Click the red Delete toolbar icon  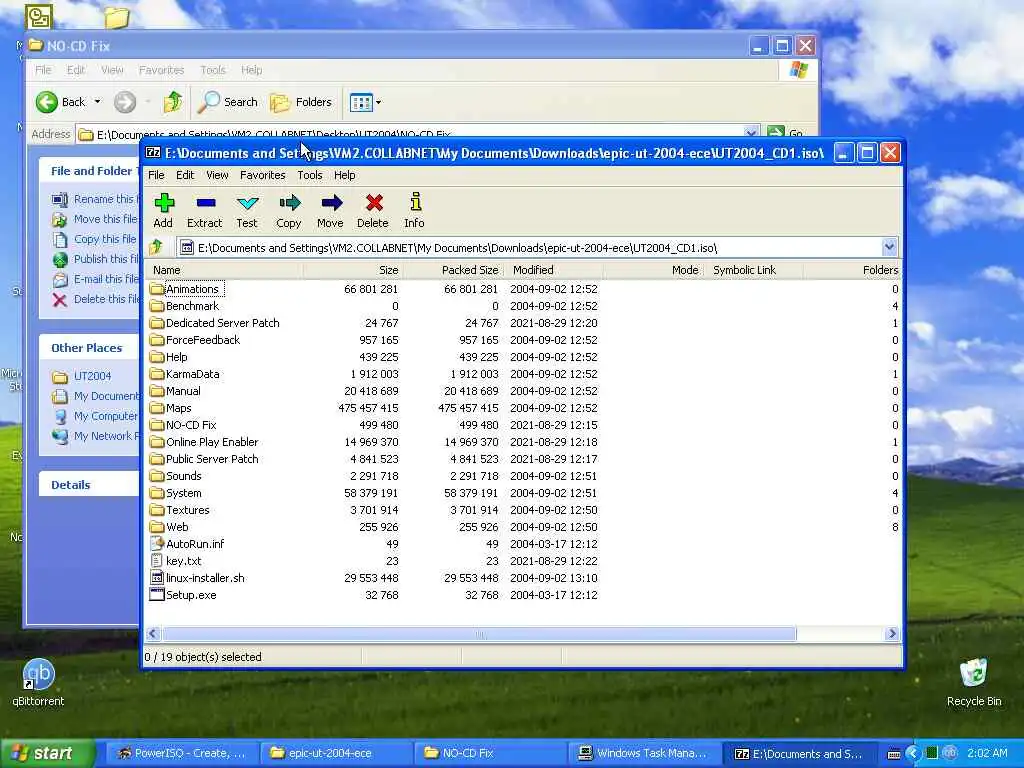point(373,210)
